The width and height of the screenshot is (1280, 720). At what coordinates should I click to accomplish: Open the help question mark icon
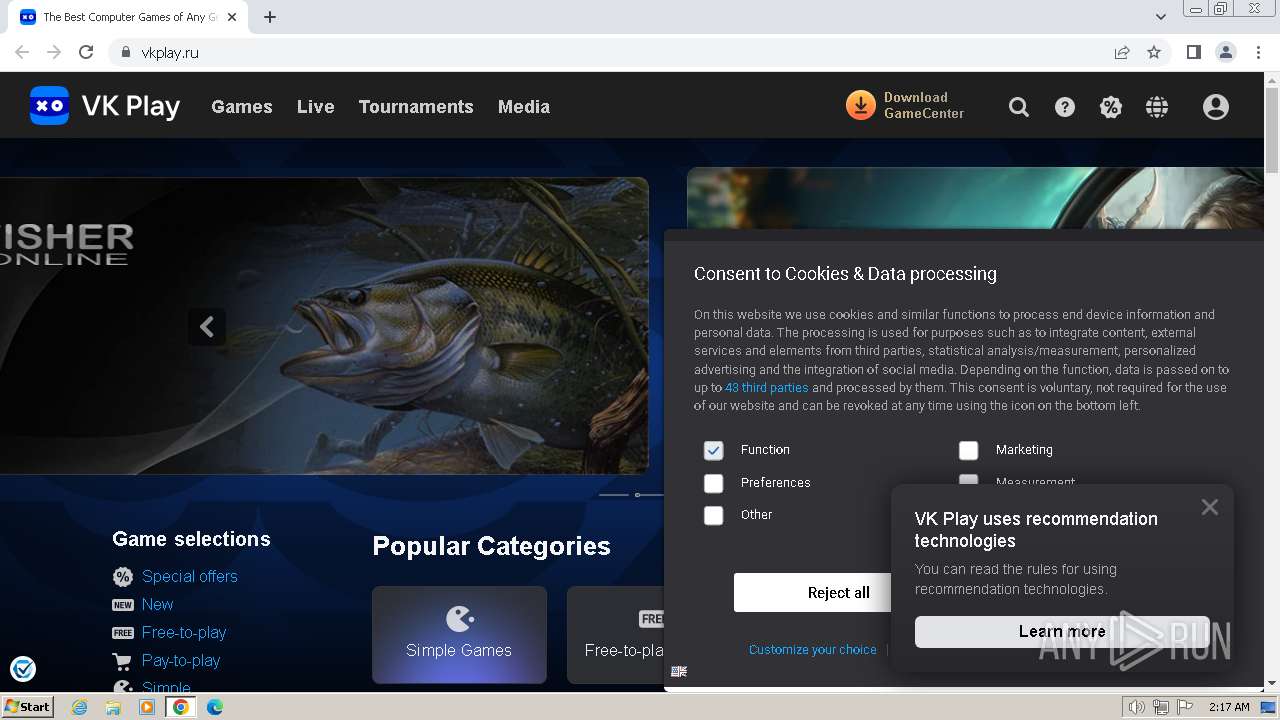tap(1065, 107)
